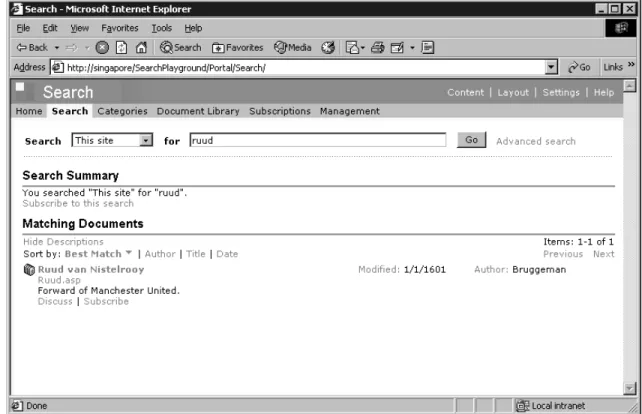Click the Previous results link

[x=563, y=254]
